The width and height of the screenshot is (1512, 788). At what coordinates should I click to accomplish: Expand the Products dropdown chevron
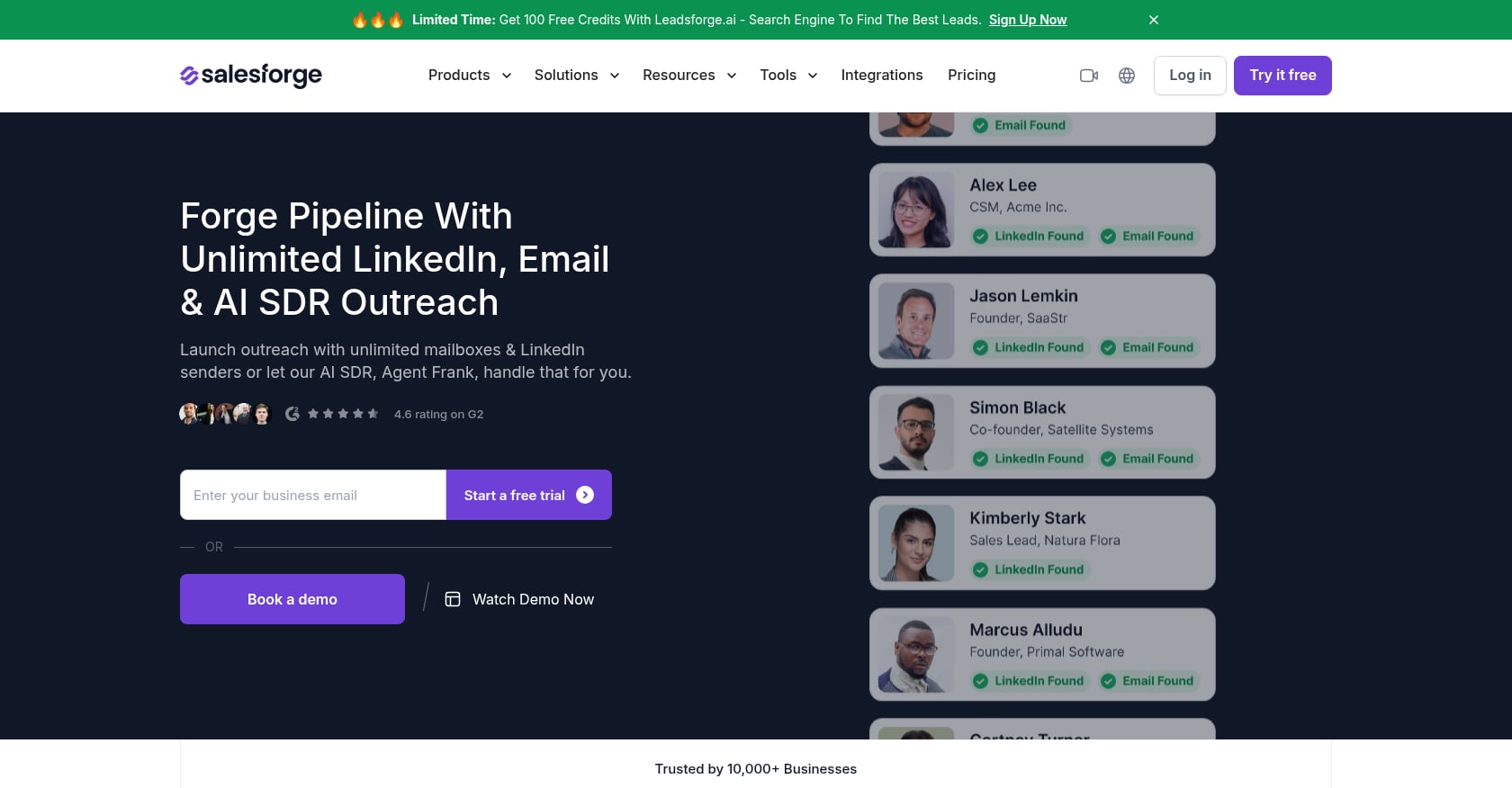coord(507,76)
